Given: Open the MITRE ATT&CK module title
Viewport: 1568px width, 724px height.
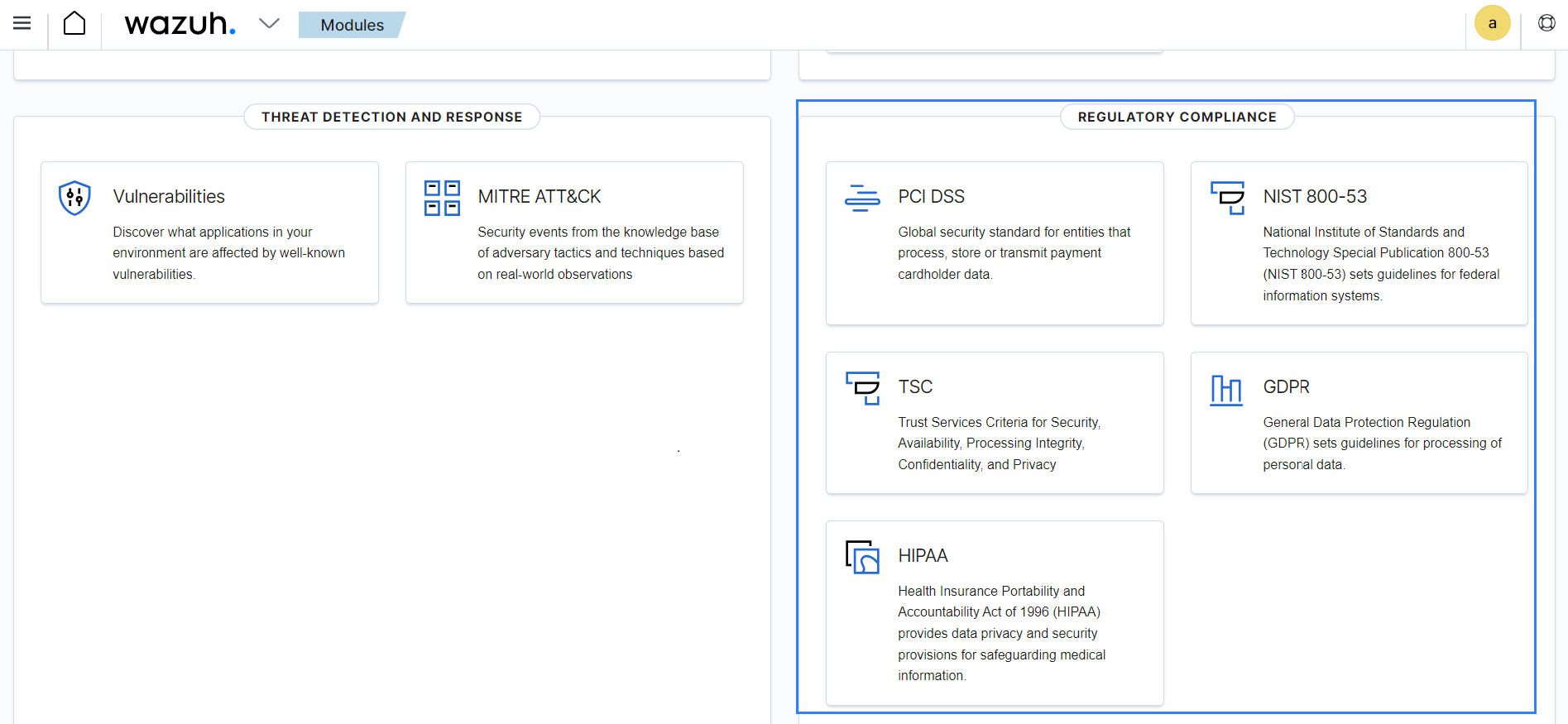Looking at the screenshot, I should (539, 196).
